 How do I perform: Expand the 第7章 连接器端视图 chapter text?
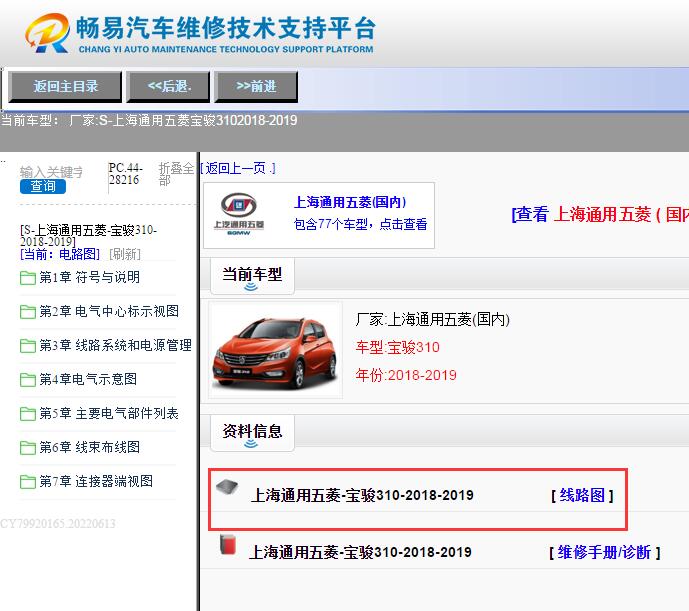pyautogui.click(x=96, y=481)
